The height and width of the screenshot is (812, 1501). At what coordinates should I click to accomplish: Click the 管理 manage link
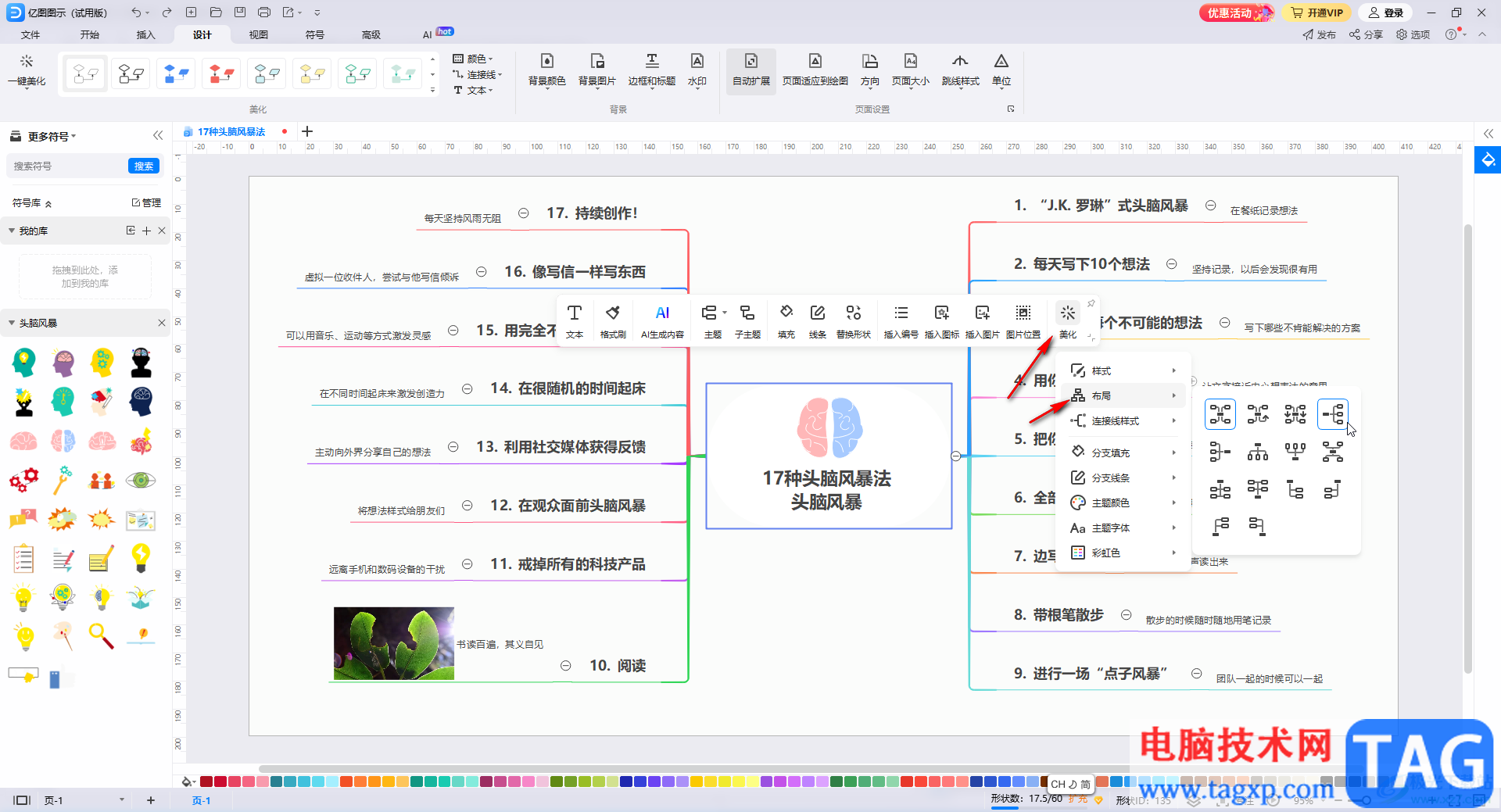pyautogui.click(x=146, y=202)
